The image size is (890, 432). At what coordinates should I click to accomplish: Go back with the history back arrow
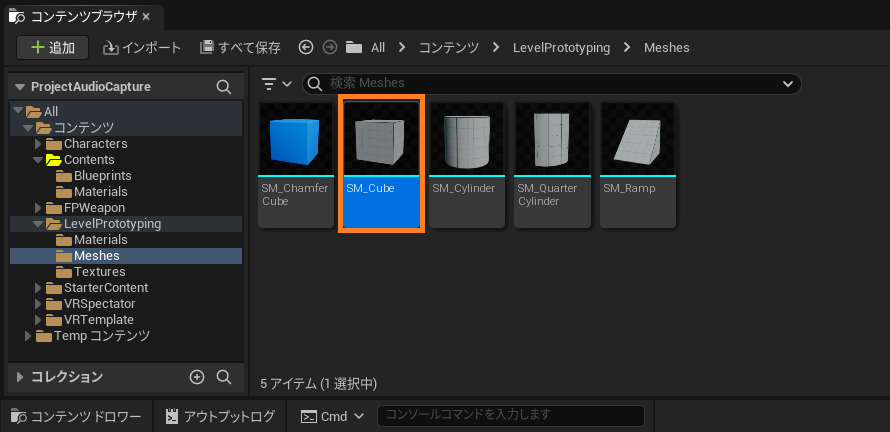(x=306, y=48)
